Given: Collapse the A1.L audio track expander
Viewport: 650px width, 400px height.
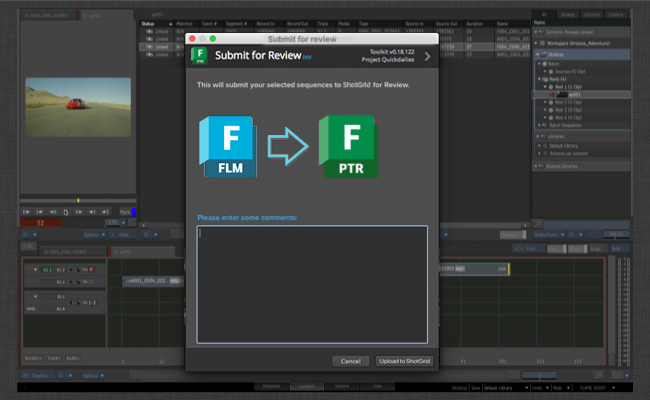Looking at the screenshot, I should click(35, 296).
